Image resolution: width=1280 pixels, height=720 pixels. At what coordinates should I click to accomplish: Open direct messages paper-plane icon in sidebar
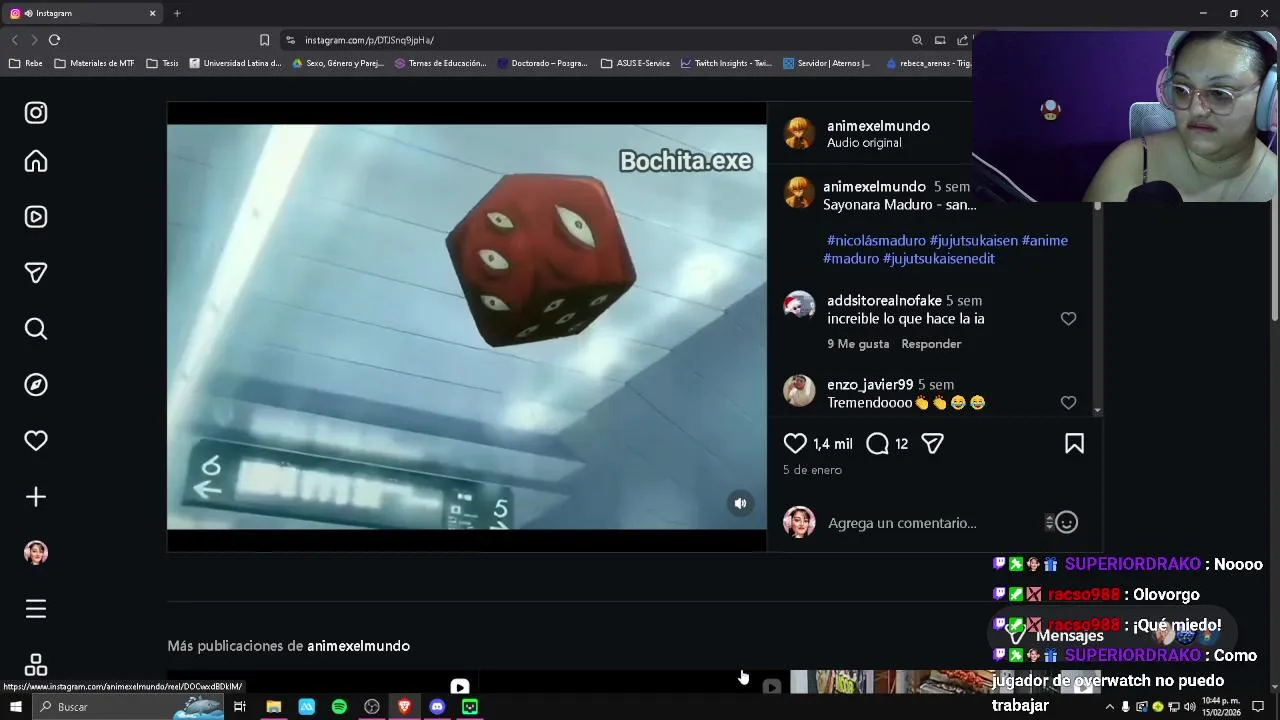click(36, 273)
